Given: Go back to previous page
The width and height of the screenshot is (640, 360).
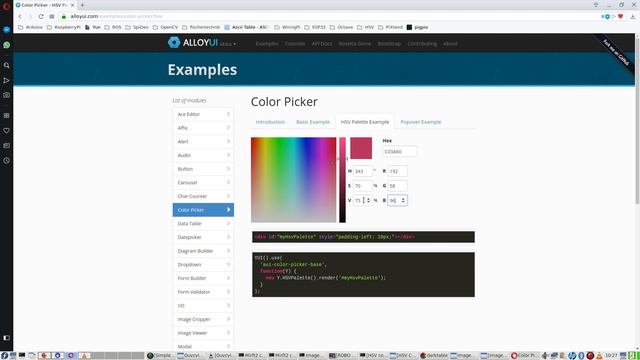Looking at the screenshot, I should (20, 16).
